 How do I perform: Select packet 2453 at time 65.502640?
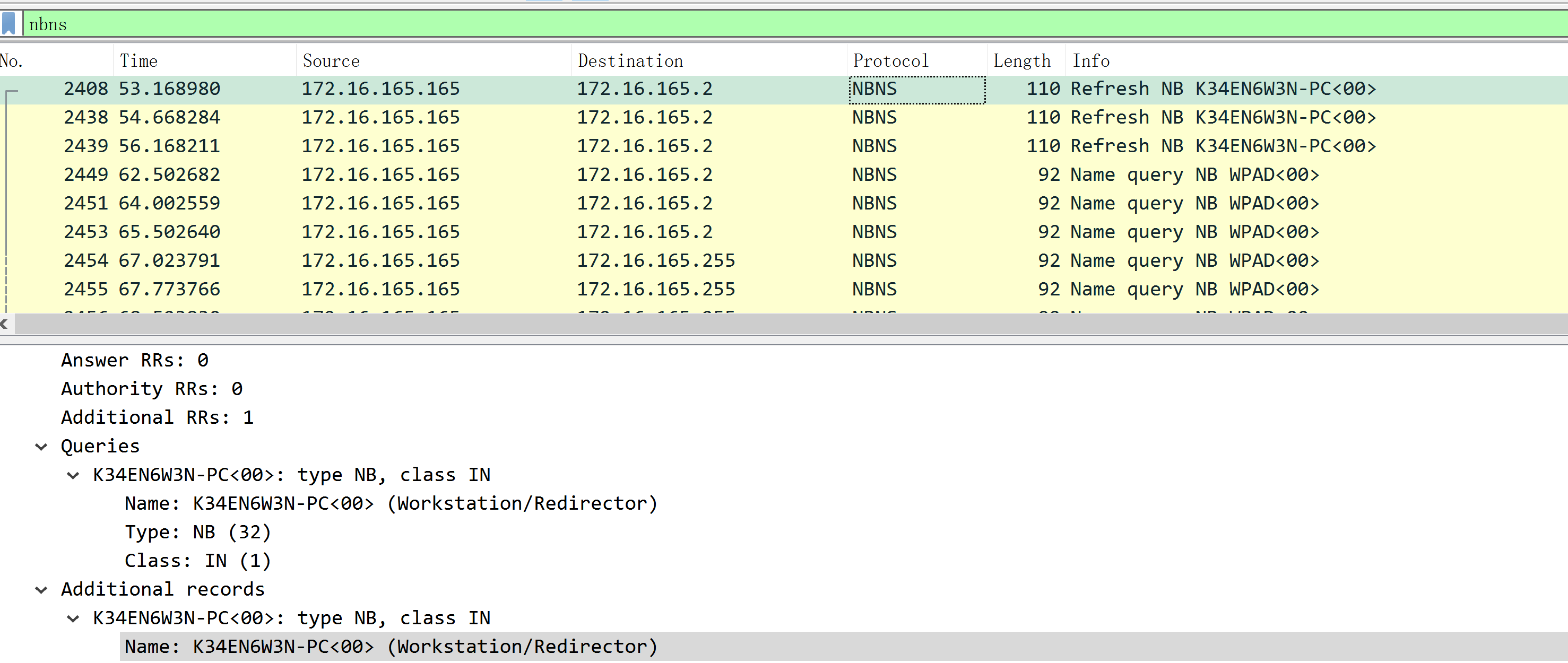click(784, 232)
